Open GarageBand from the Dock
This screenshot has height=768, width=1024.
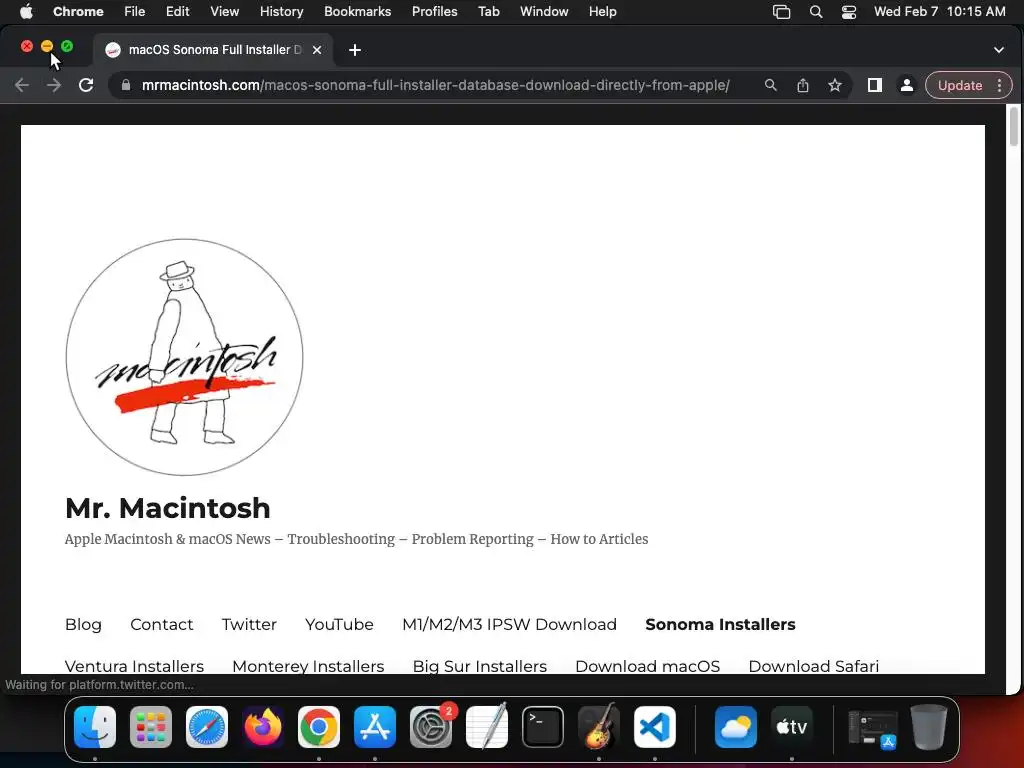tap(599, 727)
